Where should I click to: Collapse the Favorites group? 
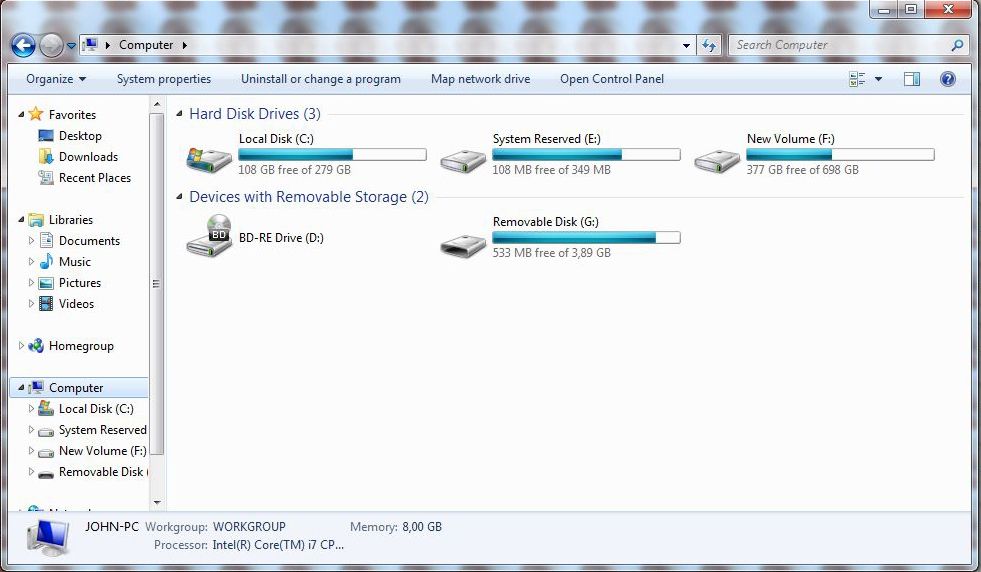pyautogui.click(x=21, y=115)
